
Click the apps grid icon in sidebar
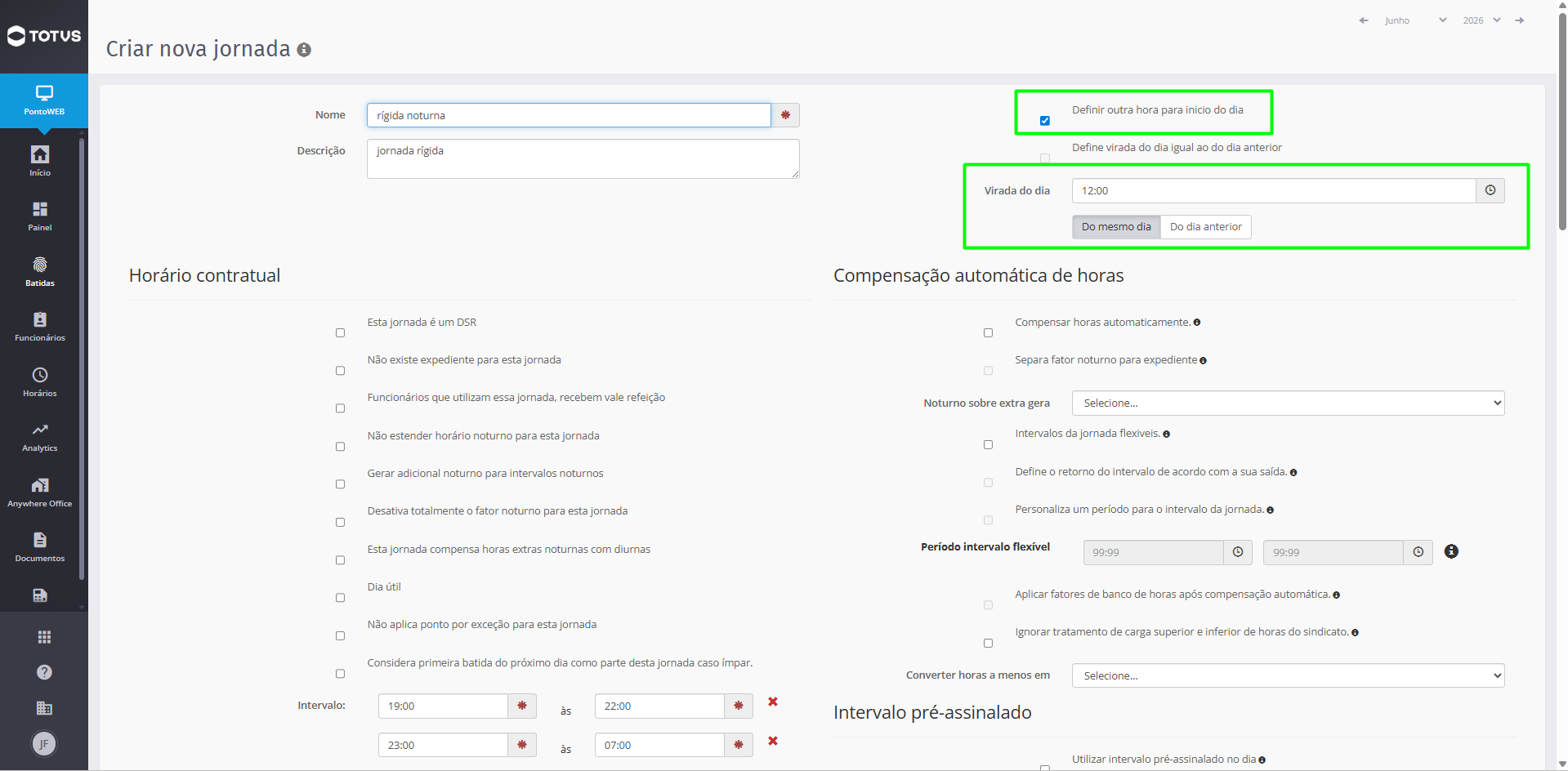click(x=44, y=637)
